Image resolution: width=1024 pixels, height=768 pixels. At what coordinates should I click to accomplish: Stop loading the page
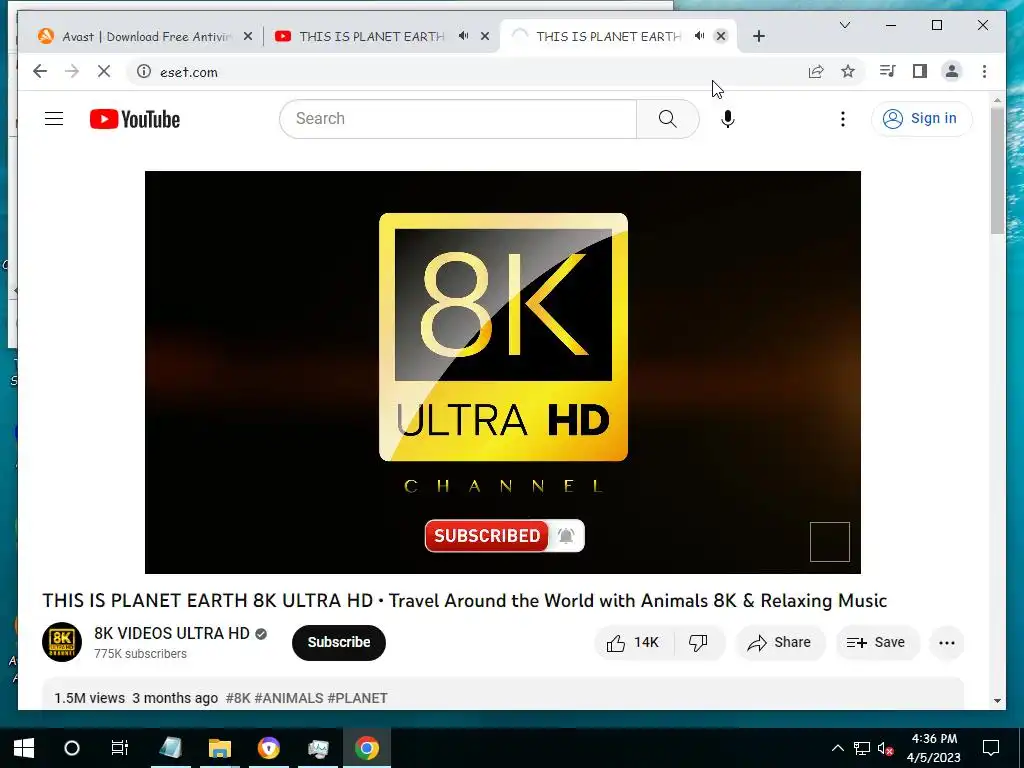(104, 71)
